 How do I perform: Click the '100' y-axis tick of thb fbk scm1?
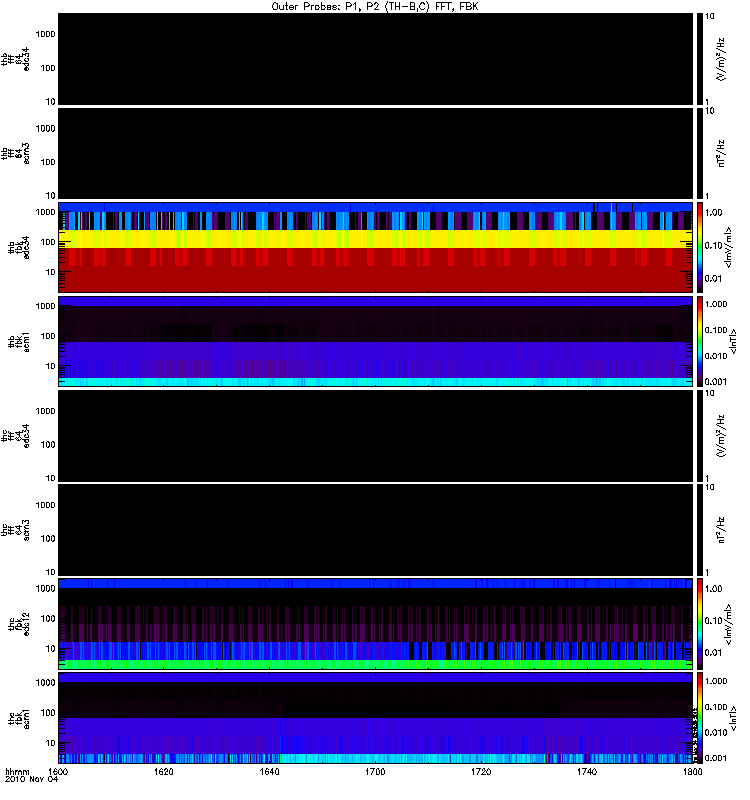[47, 336]
